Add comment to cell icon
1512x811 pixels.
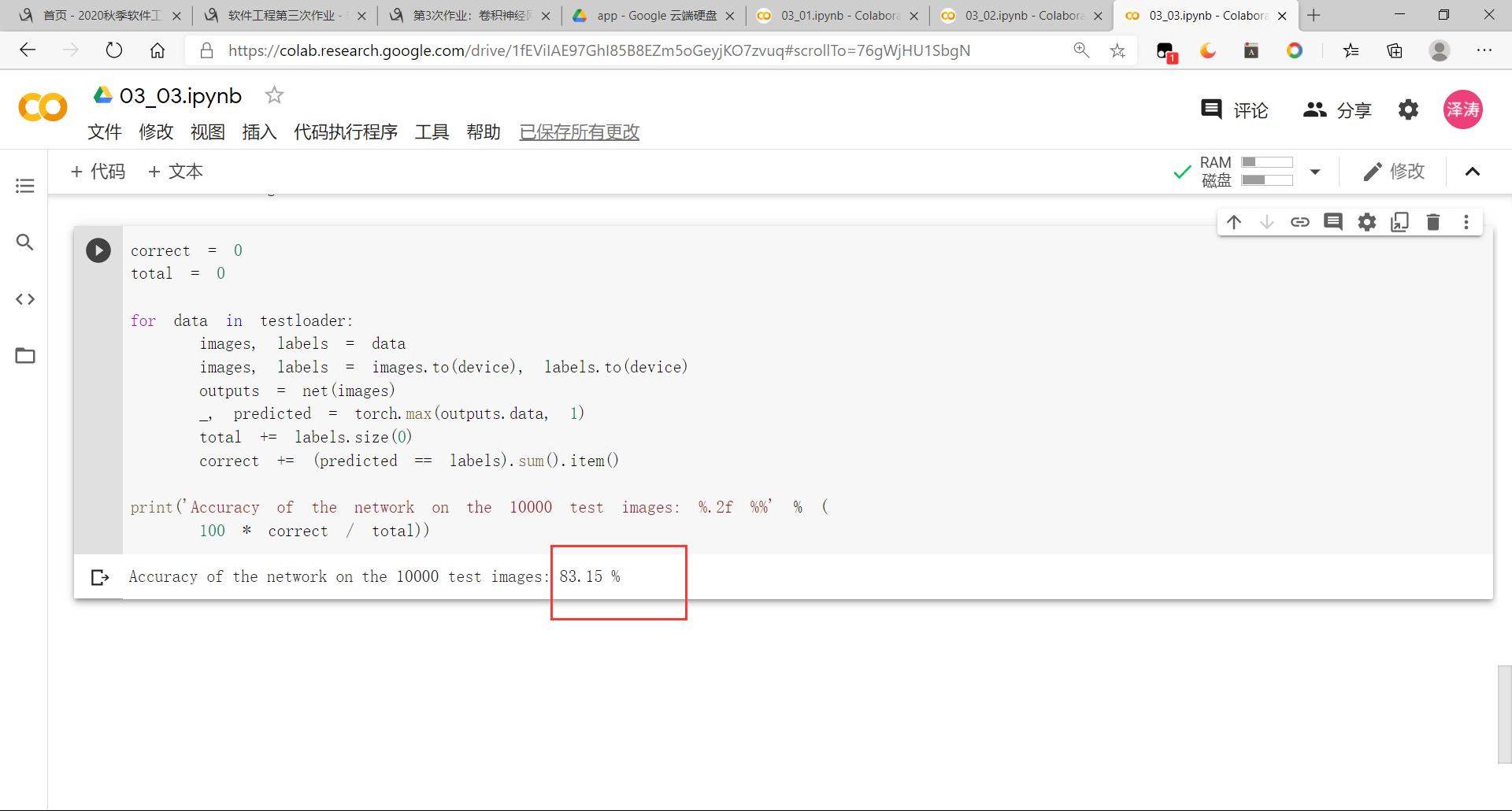[1333, 222]
